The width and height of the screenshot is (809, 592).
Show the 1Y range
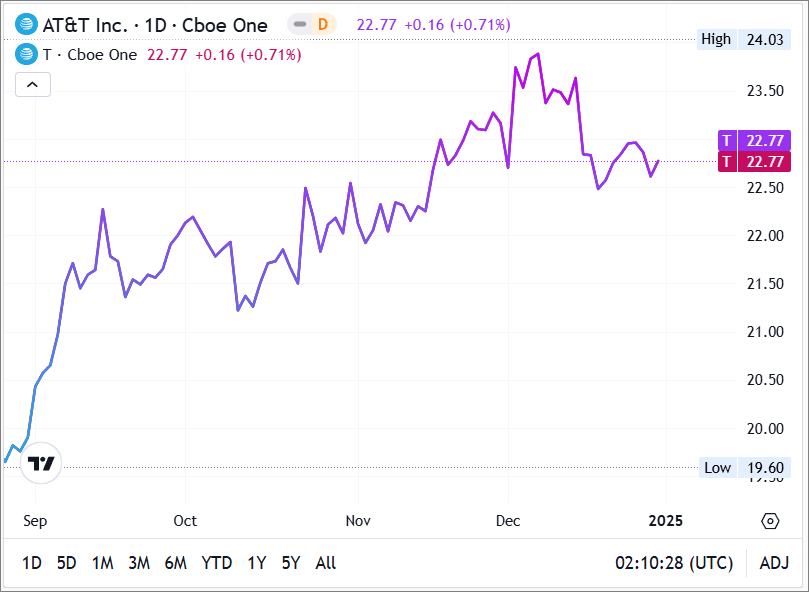tap(257, 562)
